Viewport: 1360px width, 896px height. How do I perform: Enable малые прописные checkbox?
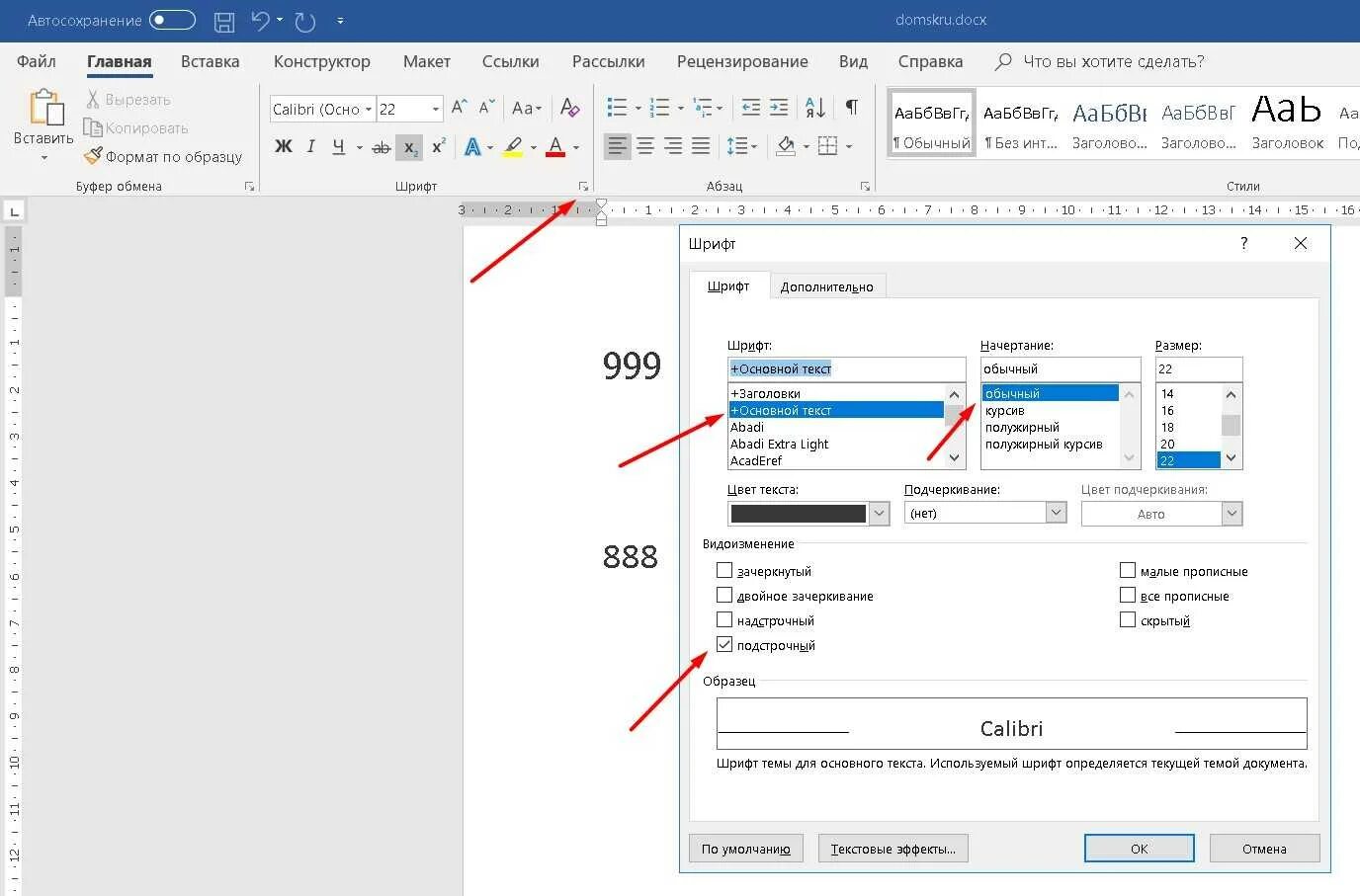point(1128,570)
